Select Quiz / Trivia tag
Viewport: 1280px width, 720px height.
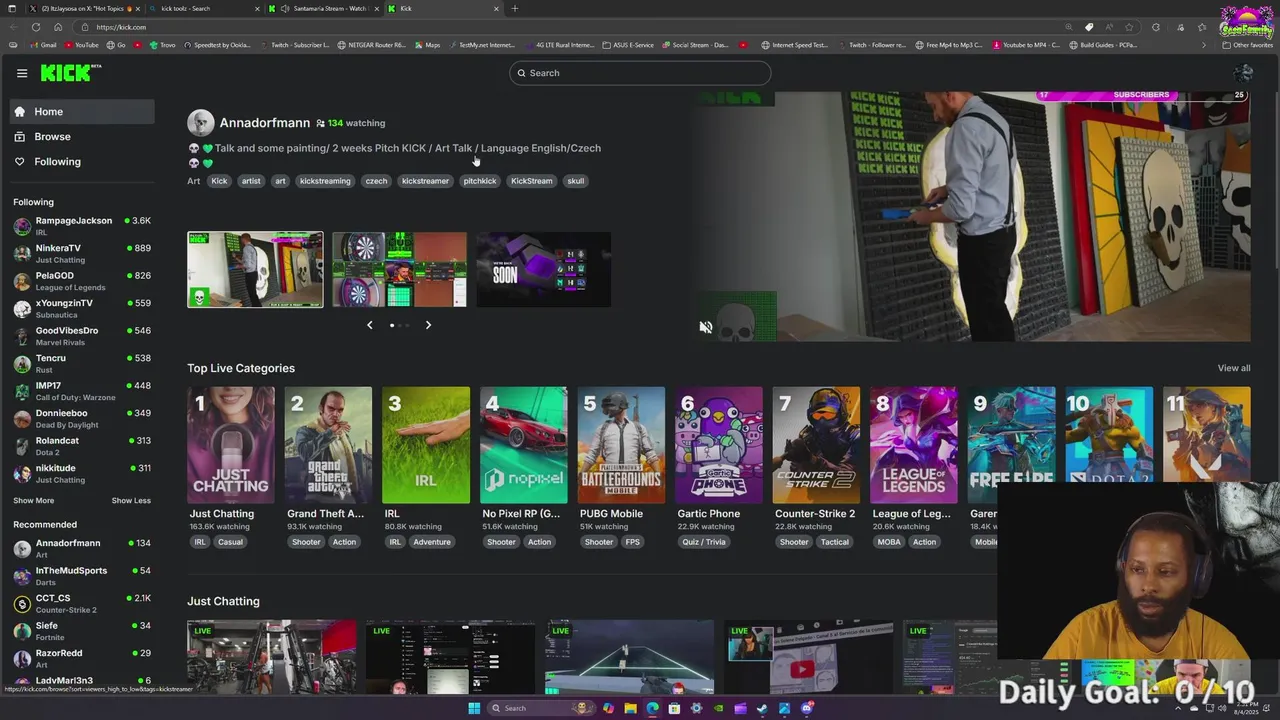pos(704,542)
